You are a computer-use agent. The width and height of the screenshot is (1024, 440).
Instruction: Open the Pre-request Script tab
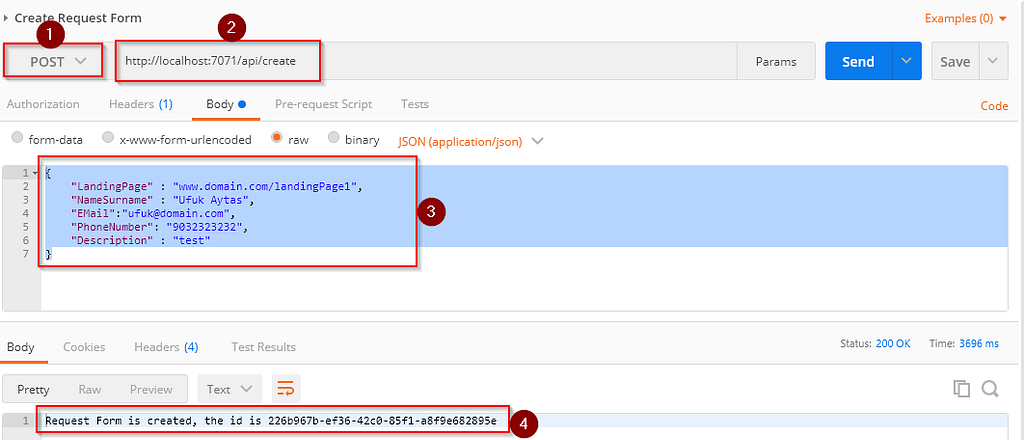[323, 104]
